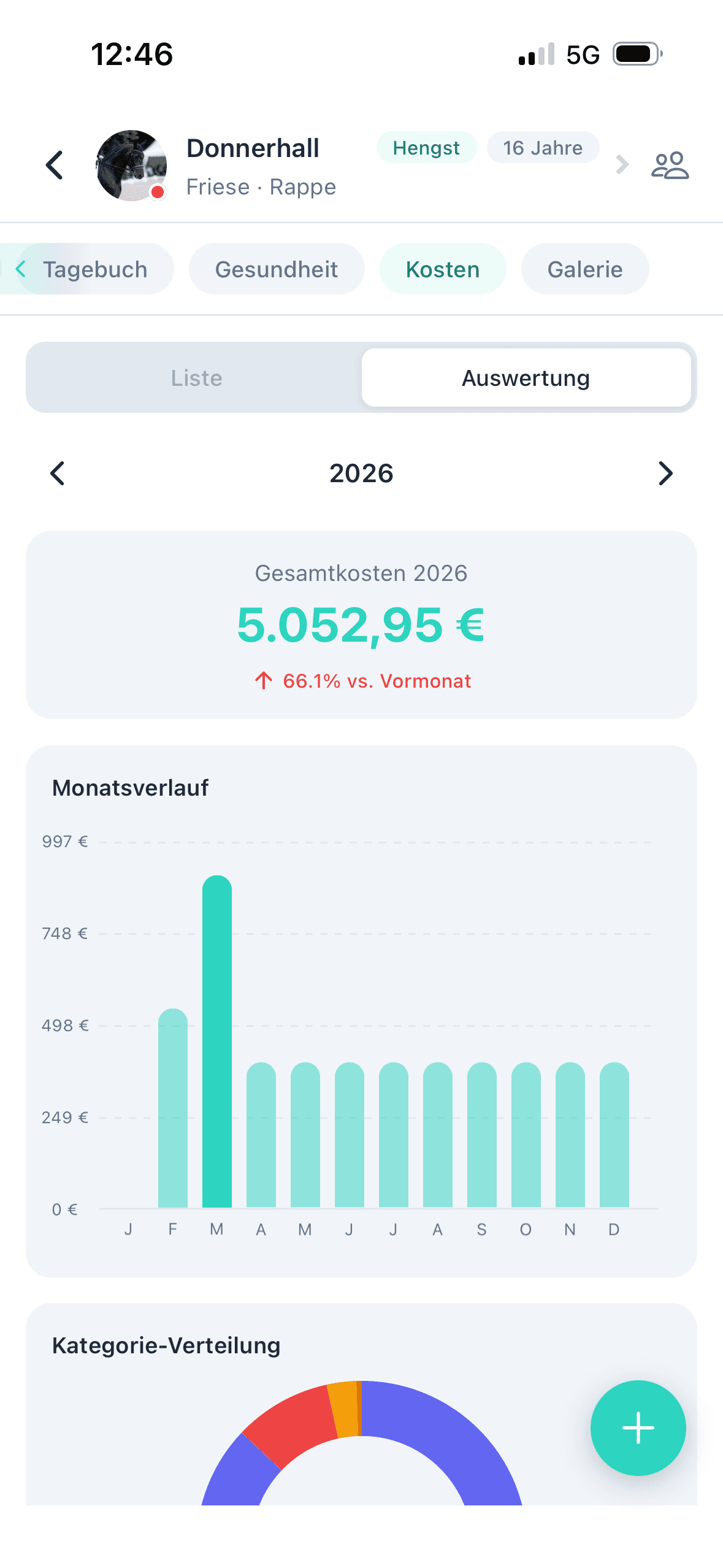Select the highlighted March bar in Monatsverlauf

click(217, 1043)
